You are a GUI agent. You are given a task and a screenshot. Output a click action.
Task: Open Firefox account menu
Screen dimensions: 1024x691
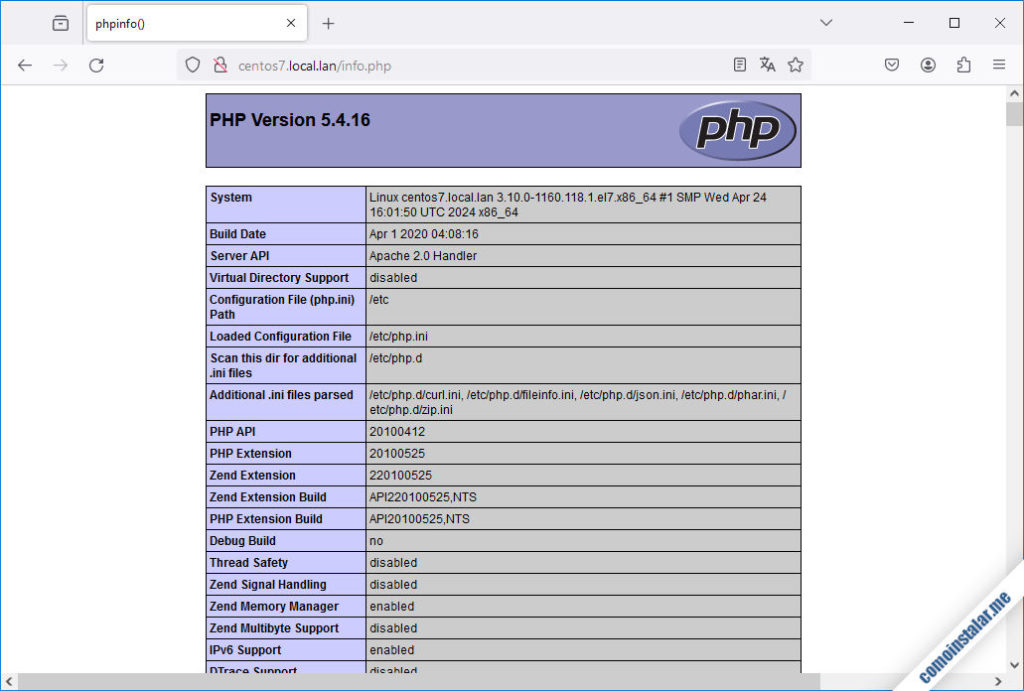pyautogui.click(x=928, y=65)
